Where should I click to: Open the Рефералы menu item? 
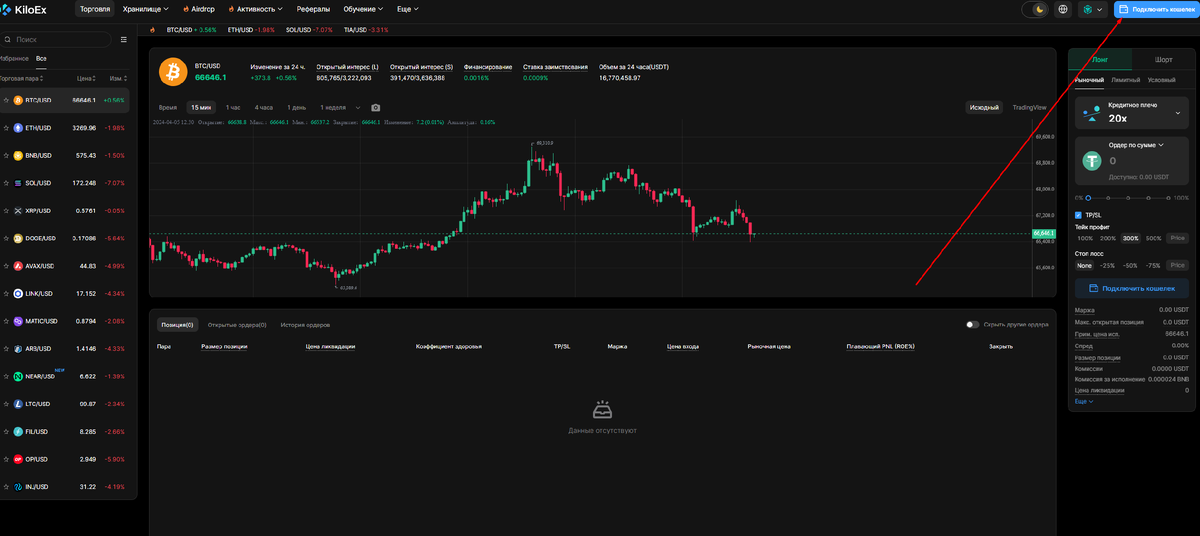point(313,9)
